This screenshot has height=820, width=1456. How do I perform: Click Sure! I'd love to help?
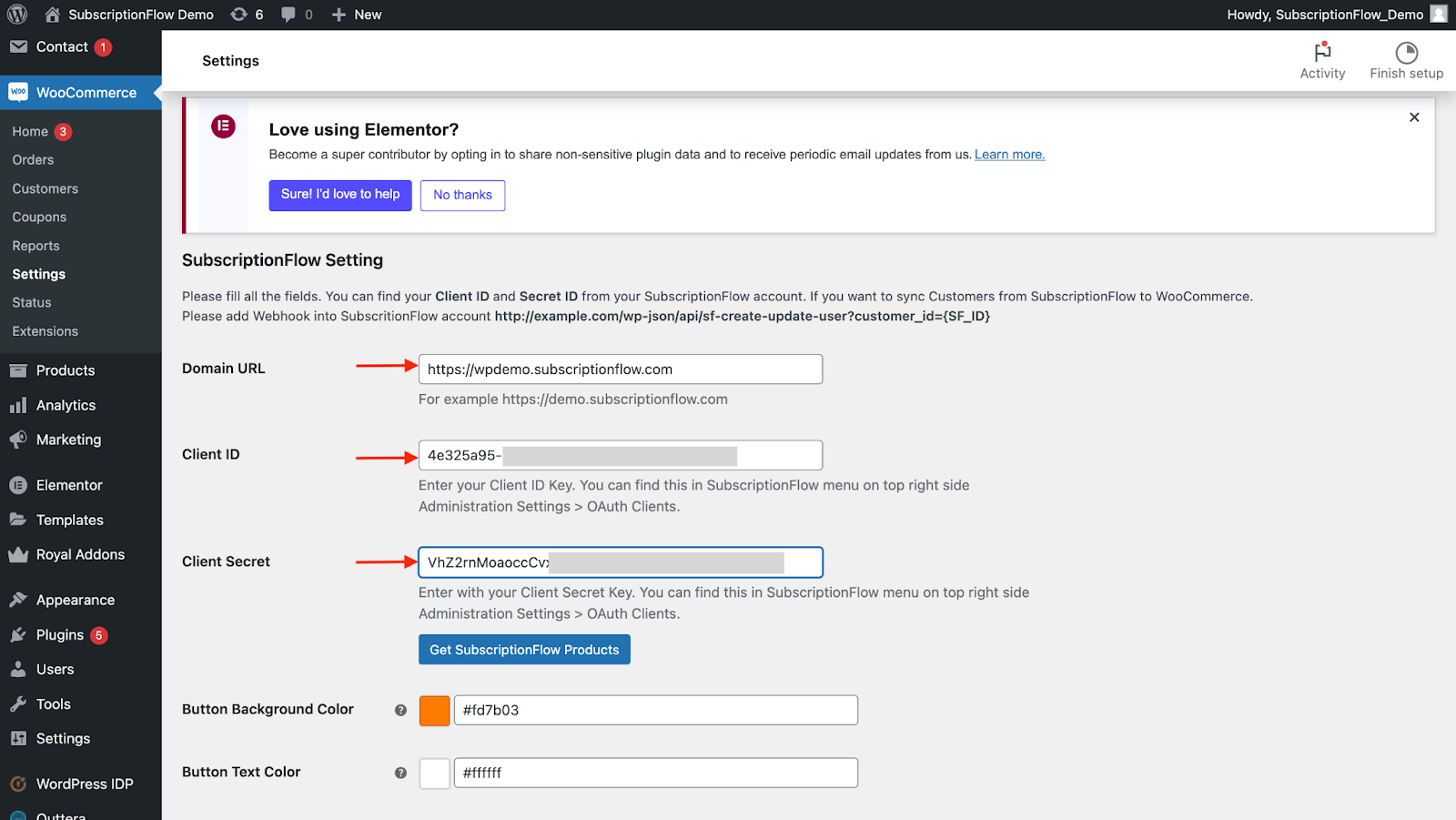(340, 195)
